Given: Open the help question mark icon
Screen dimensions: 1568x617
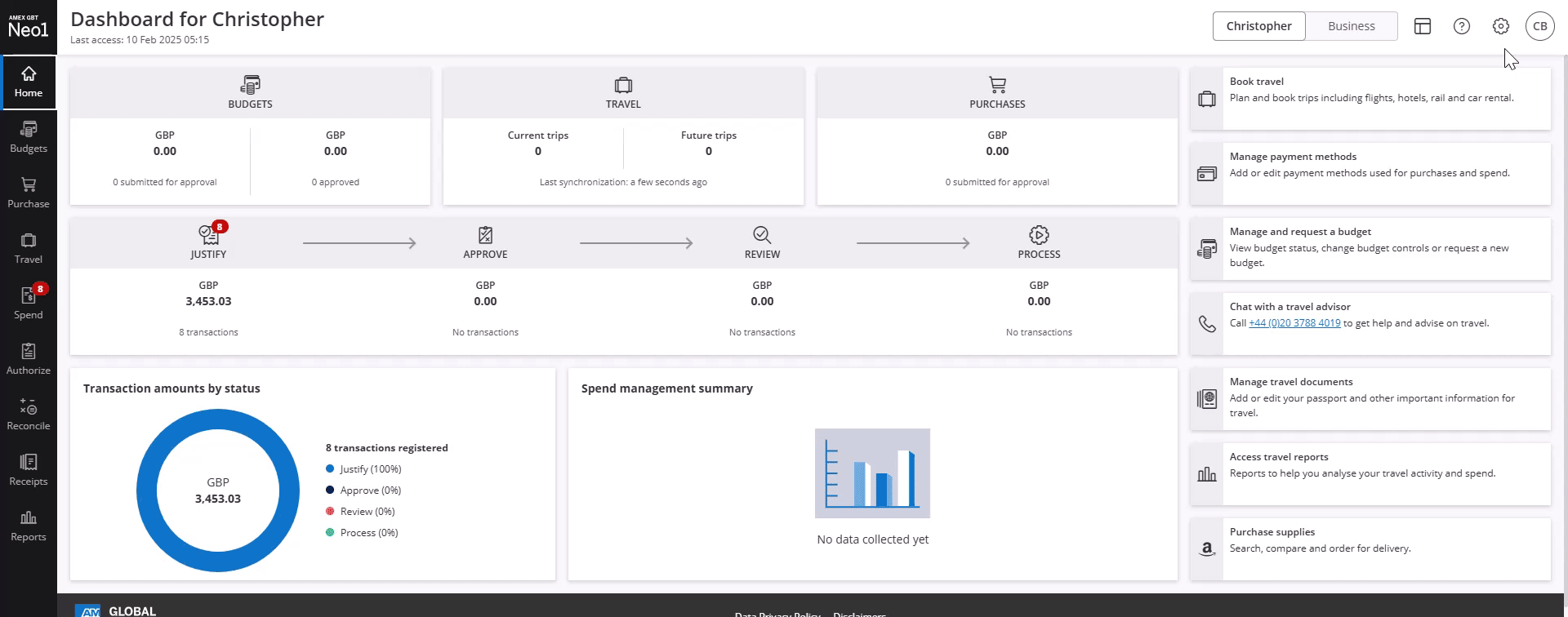Looking at the screenshot, I should 1462,26.
